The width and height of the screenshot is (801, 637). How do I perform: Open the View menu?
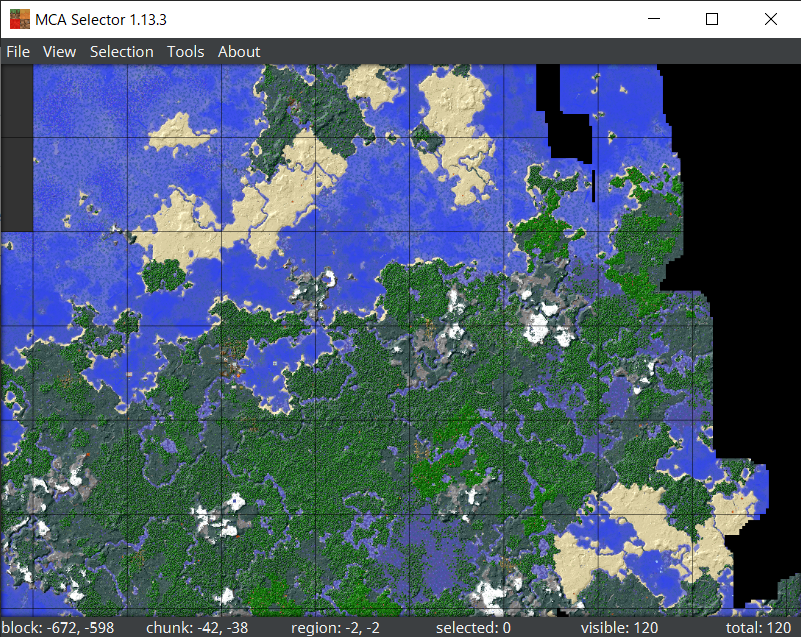point(59,52)
